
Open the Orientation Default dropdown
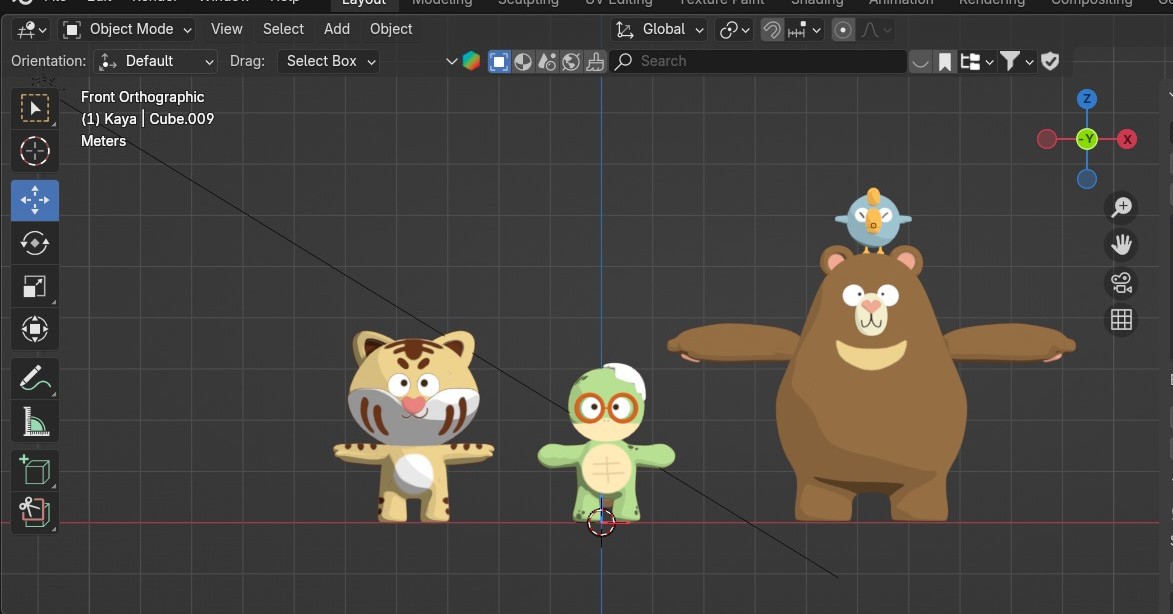[x=156, y=61]
